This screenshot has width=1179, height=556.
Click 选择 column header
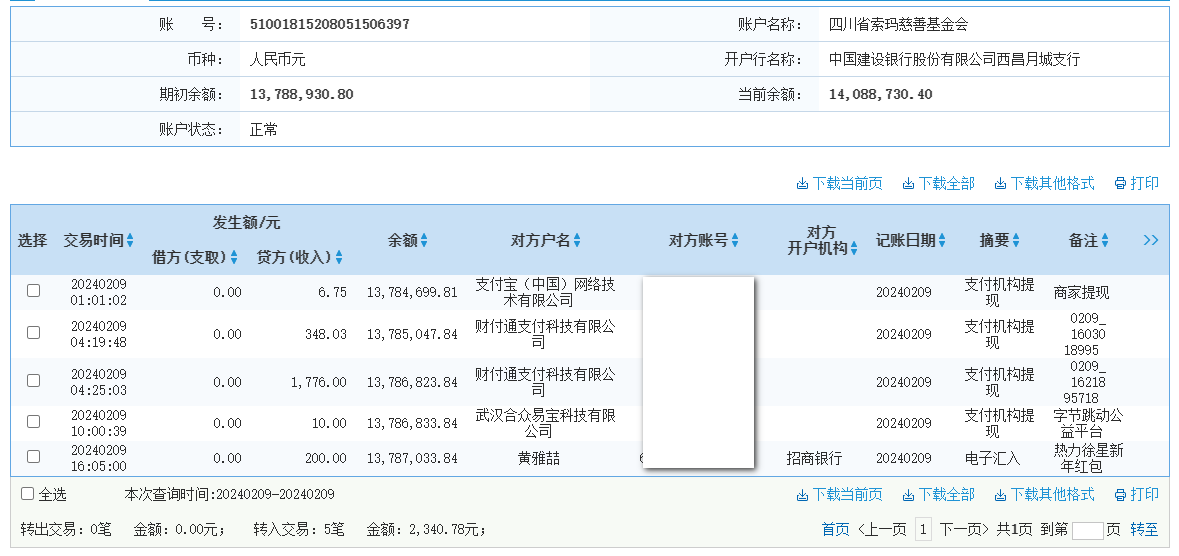point(32,240)
